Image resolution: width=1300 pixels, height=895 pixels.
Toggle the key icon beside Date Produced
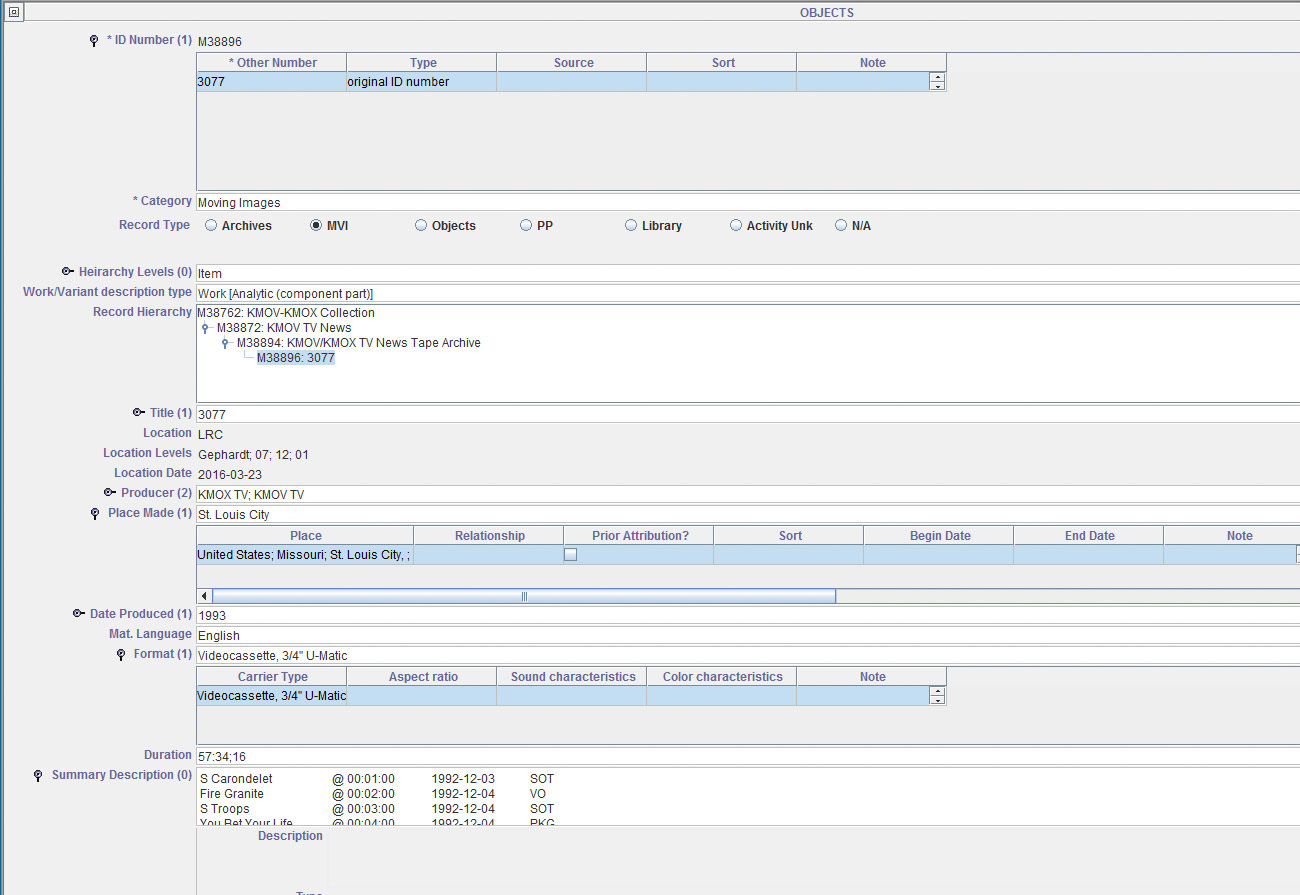(79, 614)
